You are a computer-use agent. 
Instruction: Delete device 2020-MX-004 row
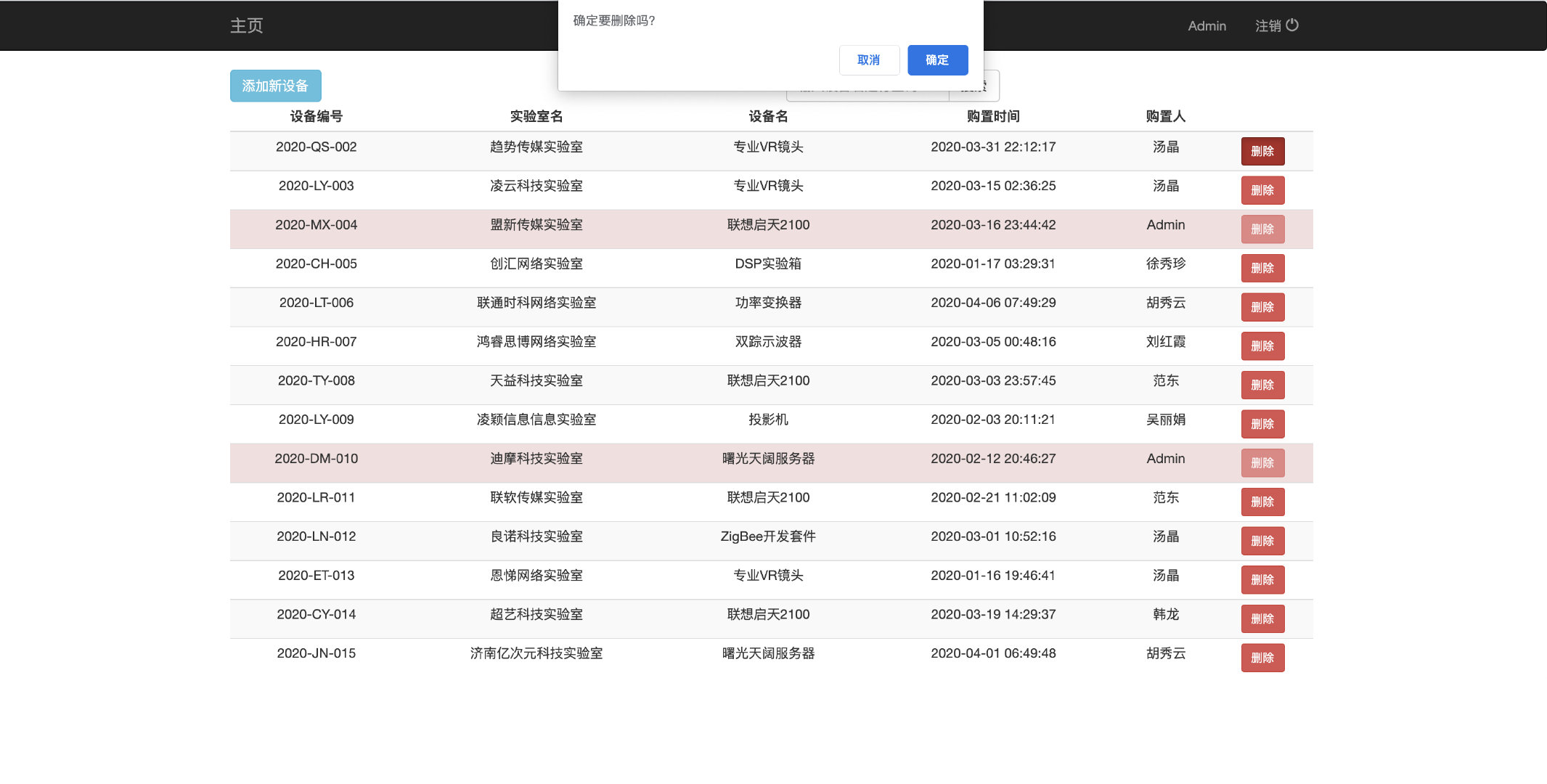(x=1262, y=229)
